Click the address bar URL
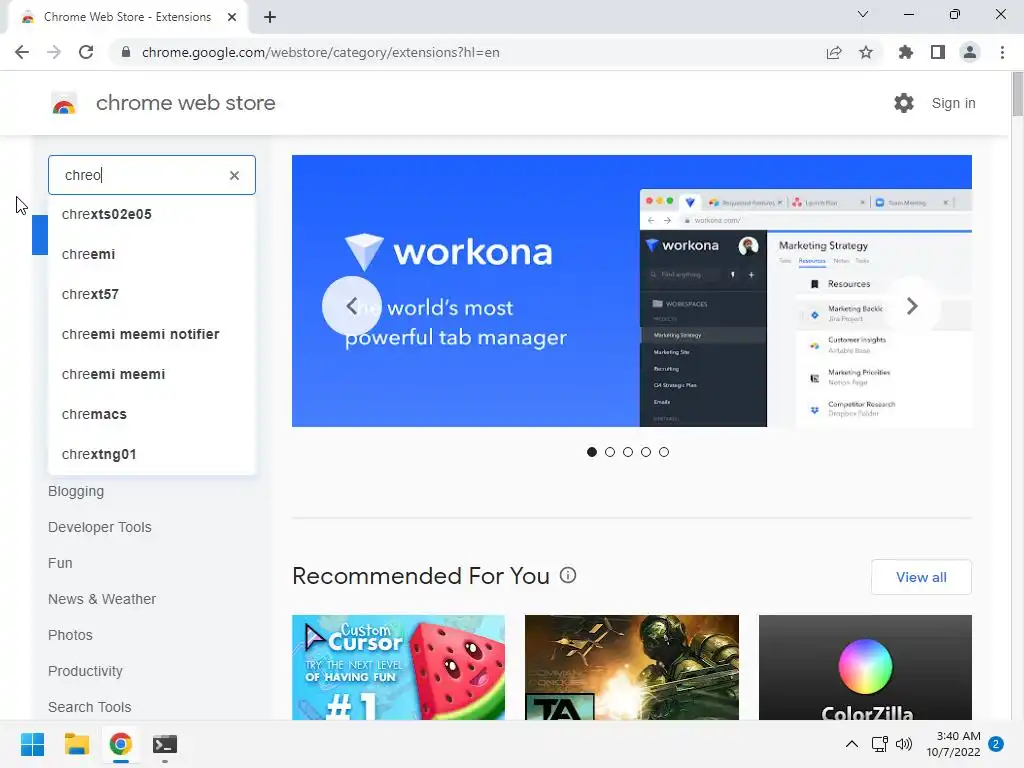 [x=321, y=52]
